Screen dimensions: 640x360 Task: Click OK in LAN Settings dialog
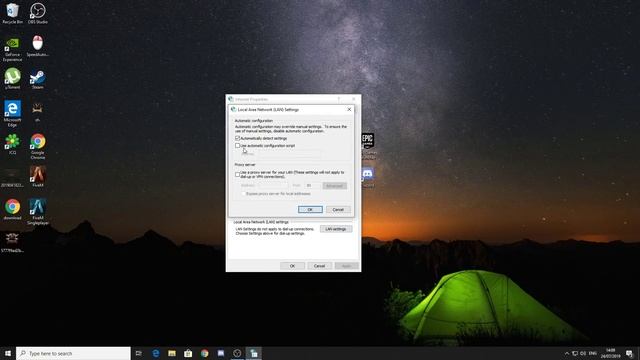(310, 209)
